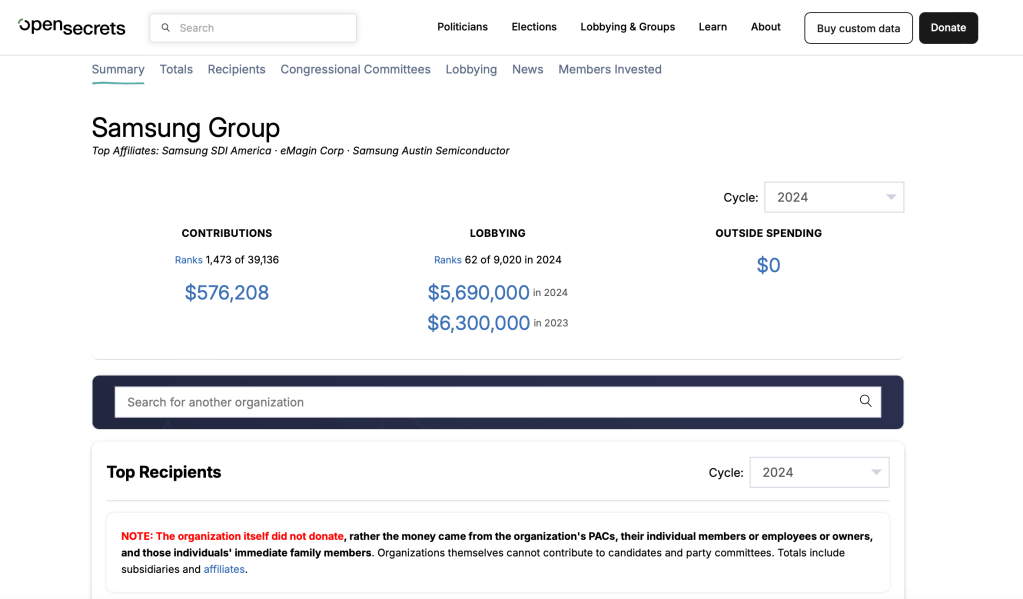Open the Learn menu

pos(712,27)
